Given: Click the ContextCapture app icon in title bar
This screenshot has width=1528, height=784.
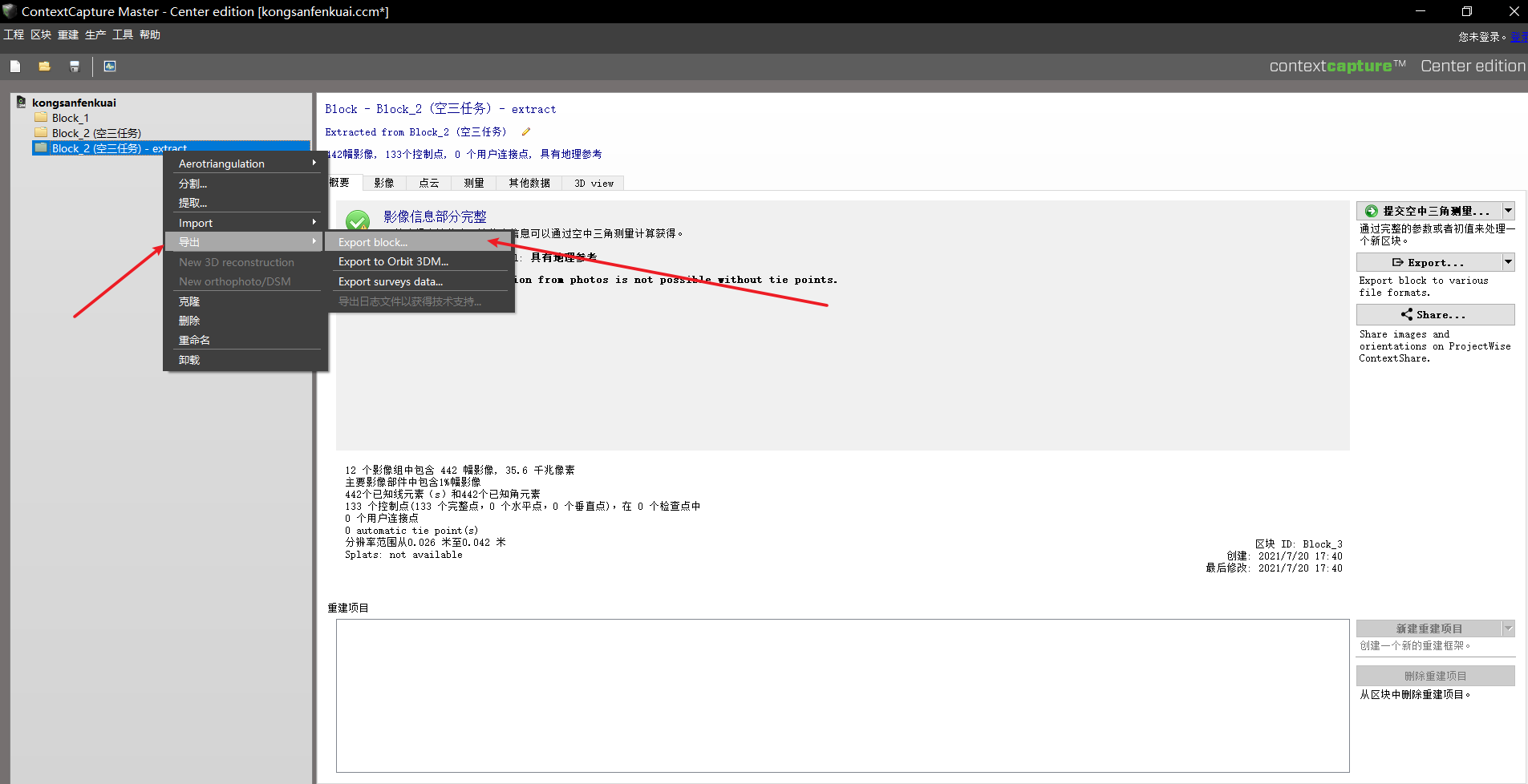Looking at the screenshot, I should click(10, 11).
